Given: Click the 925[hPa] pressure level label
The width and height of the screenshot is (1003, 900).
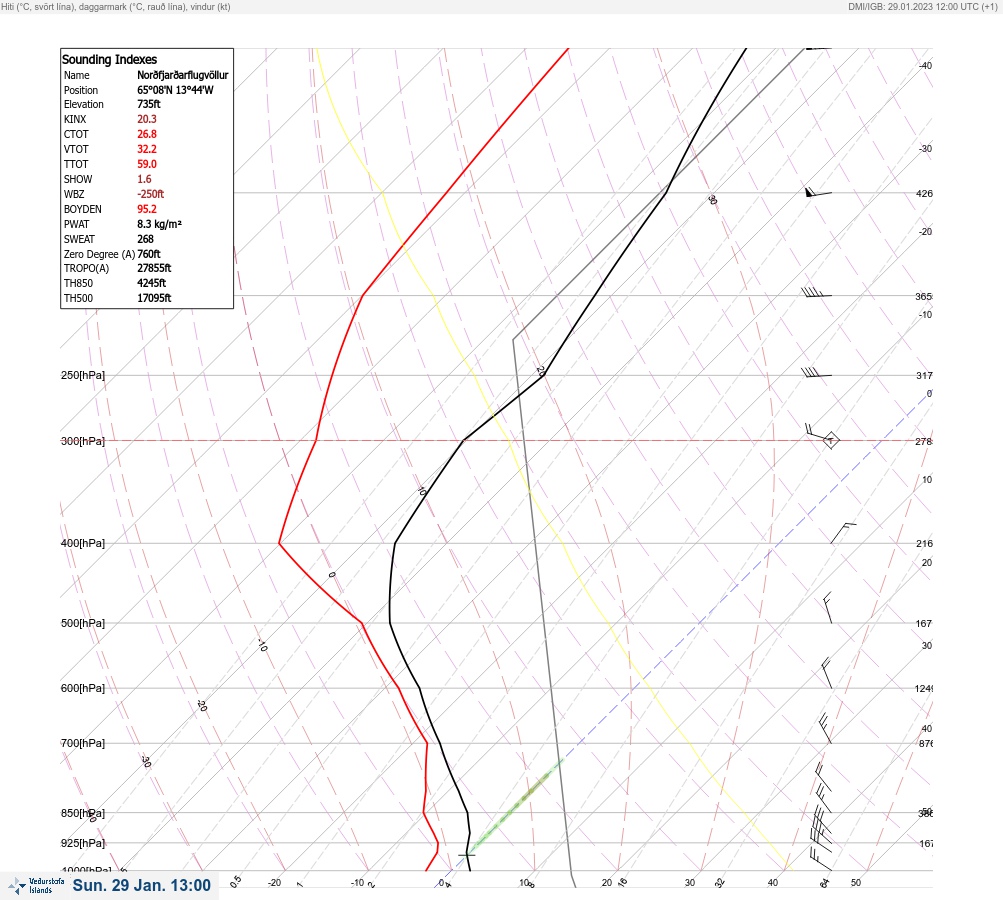Looking at the screenshot, I should click(83, 843).
